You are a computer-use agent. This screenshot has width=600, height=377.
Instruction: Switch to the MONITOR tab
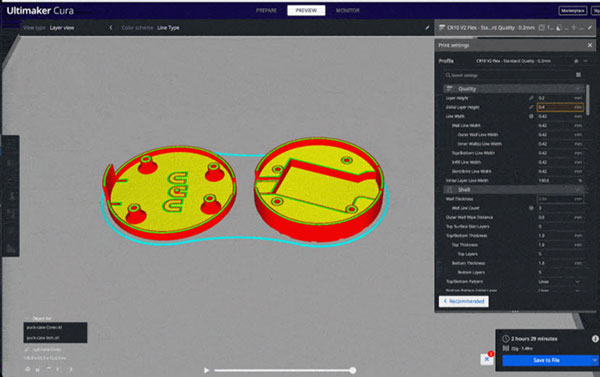(347, 10)
